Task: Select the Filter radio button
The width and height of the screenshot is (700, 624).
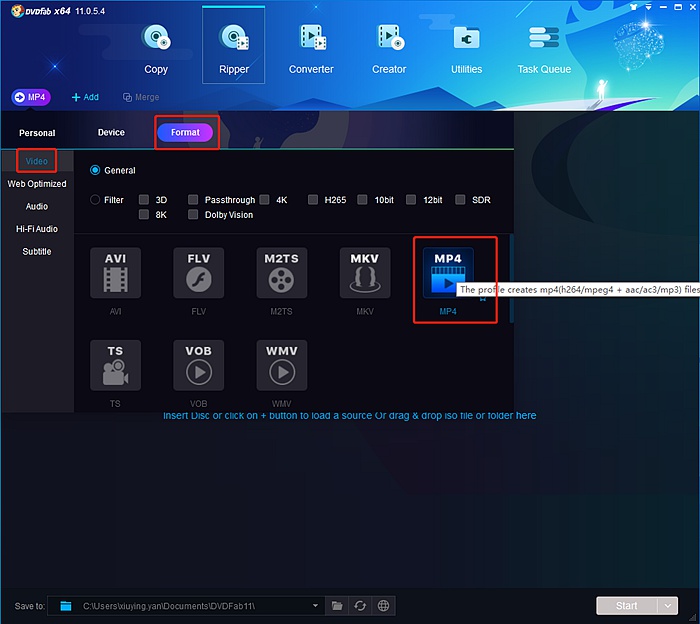Action: pos(95,200)
